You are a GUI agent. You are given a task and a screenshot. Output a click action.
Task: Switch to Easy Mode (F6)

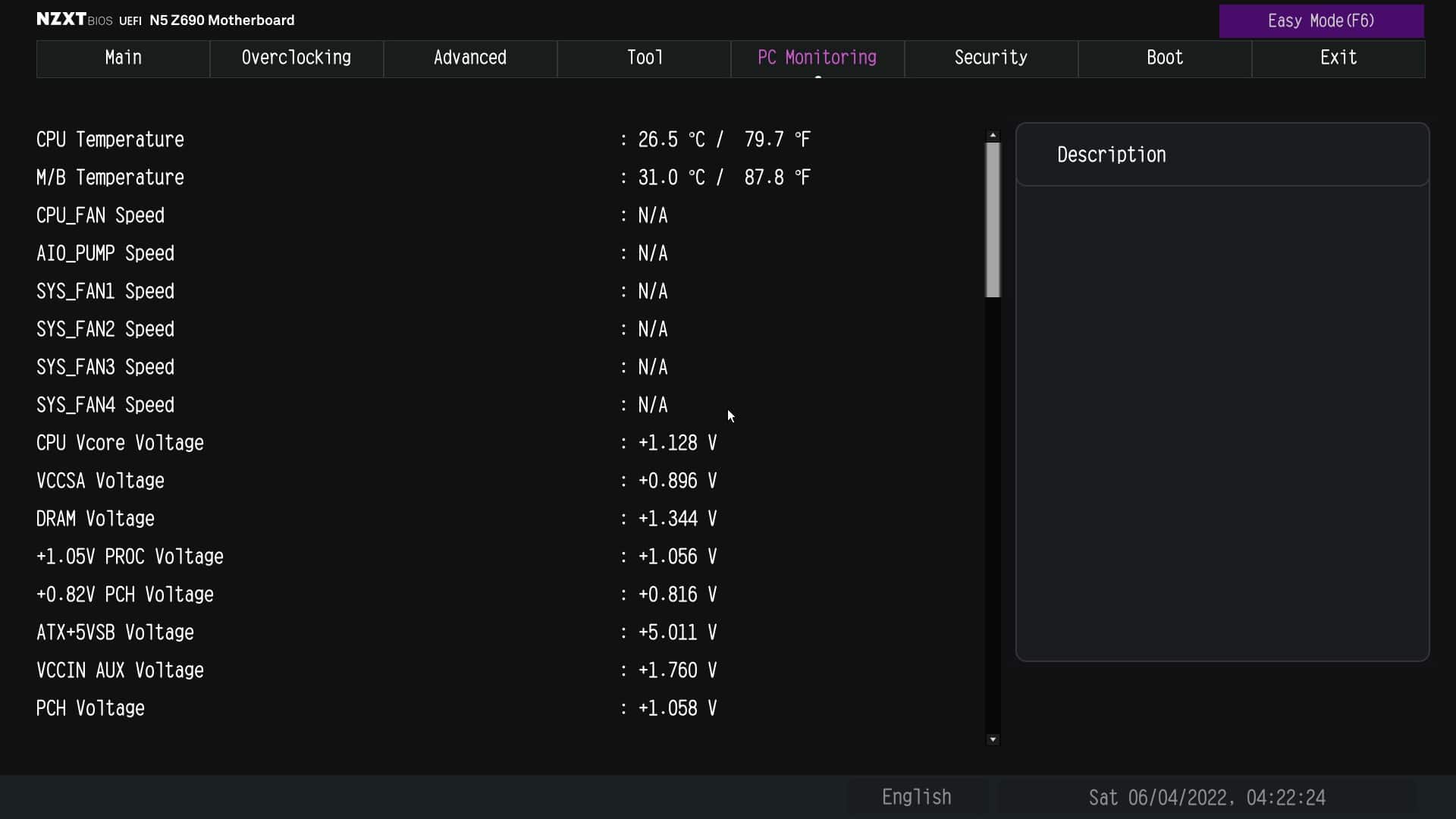(1321, 21)
